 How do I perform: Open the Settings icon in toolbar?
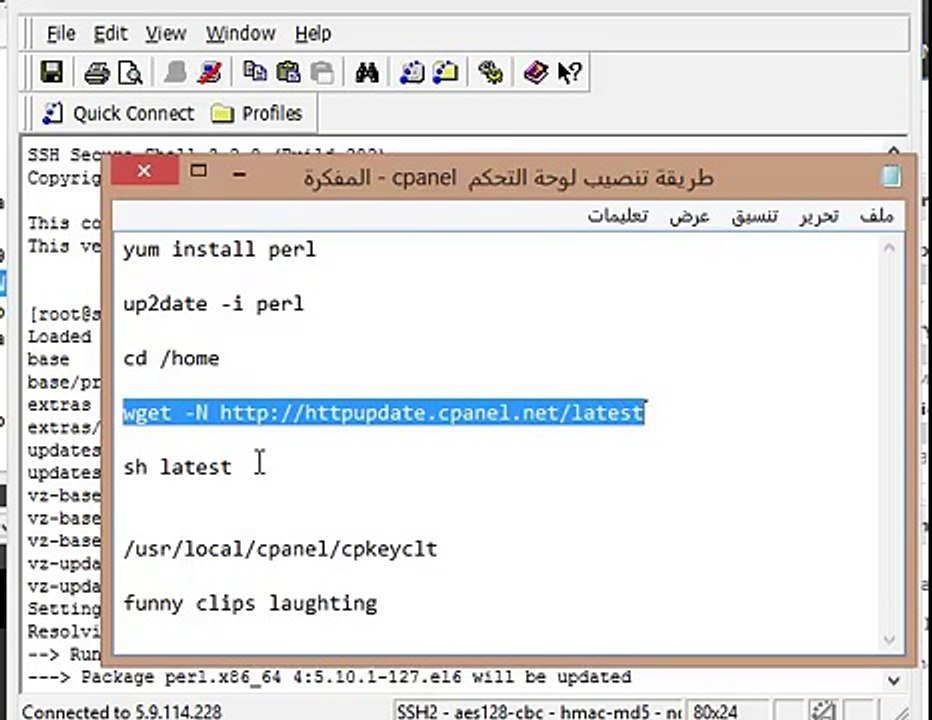(491, 73)
